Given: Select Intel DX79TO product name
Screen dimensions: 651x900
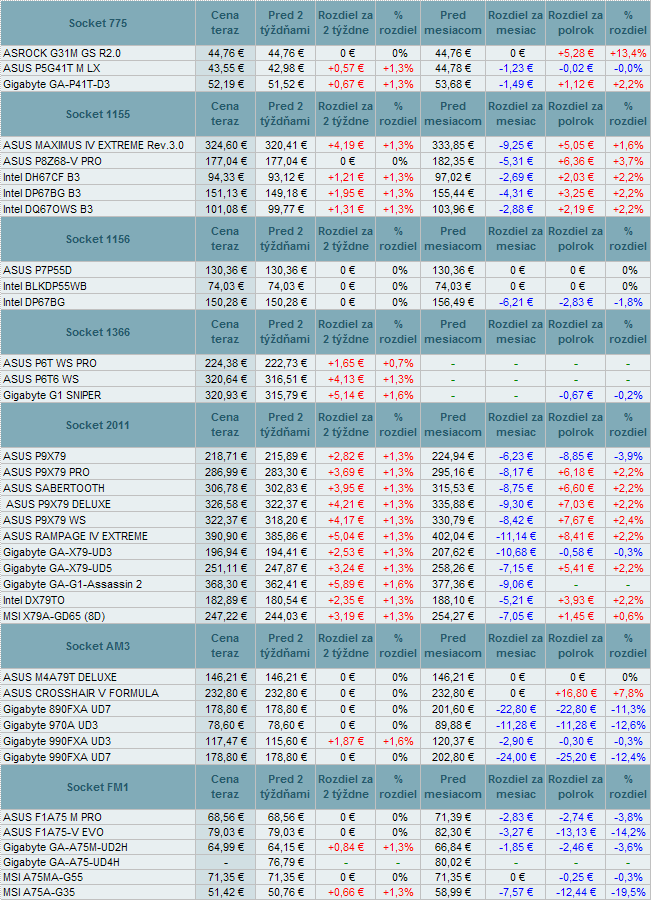Looking at the screenshot, I should coord(34,601).
